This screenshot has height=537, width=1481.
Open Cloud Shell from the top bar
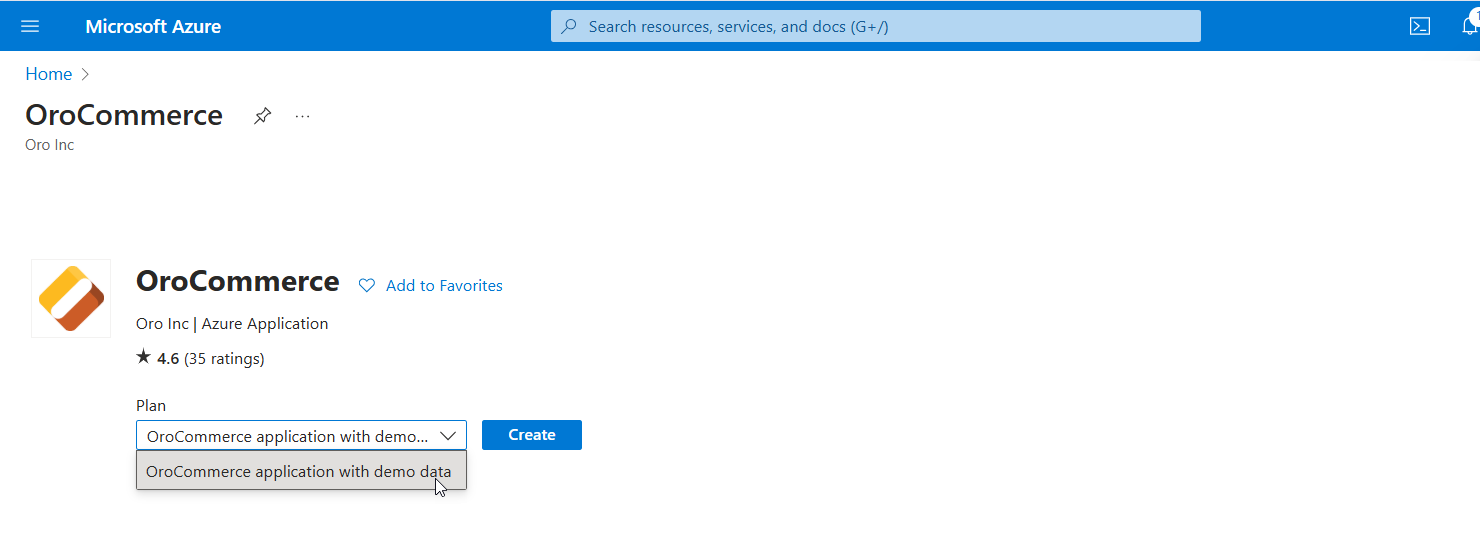(x=1419, y=27)
